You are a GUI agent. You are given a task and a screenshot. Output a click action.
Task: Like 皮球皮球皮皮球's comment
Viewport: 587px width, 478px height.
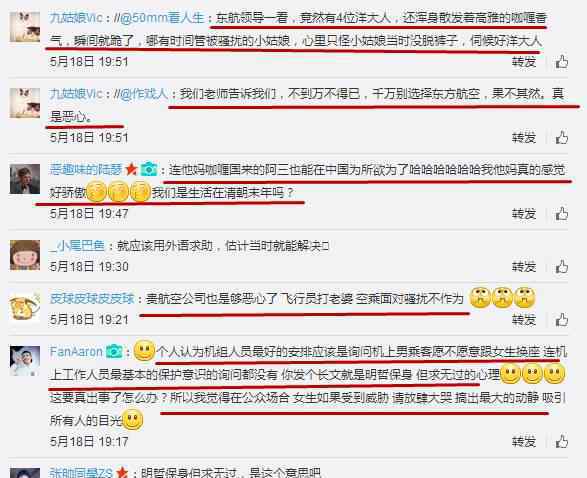click(x=562, y=320)
